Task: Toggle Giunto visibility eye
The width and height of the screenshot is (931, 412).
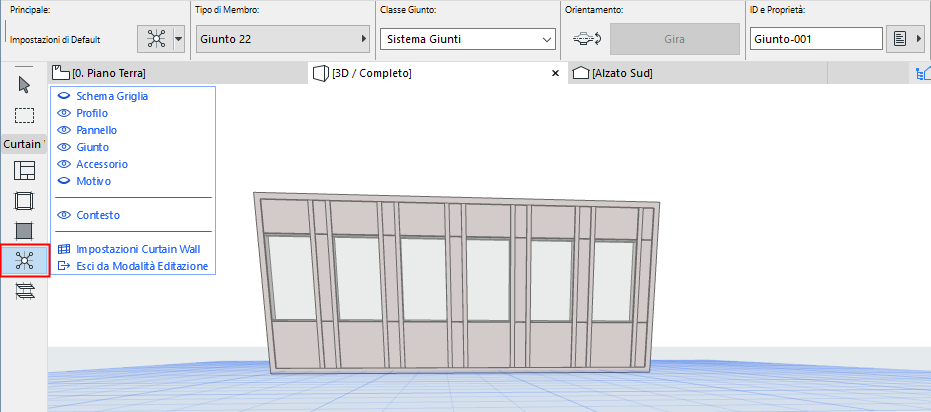Action: pos(64,147)
